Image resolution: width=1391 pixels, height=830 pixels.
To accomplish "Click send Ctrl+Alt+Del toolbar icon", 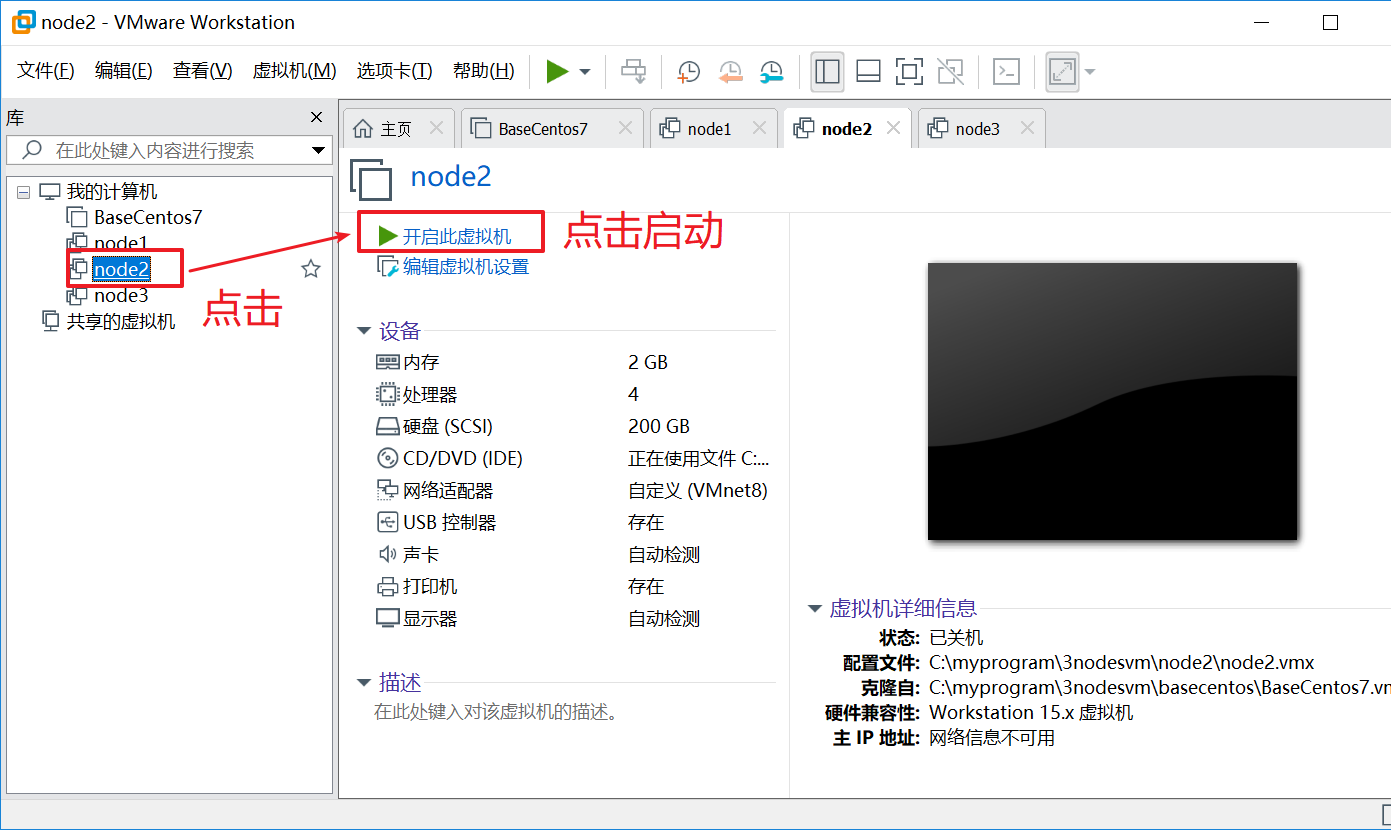I will pos(633,71).
